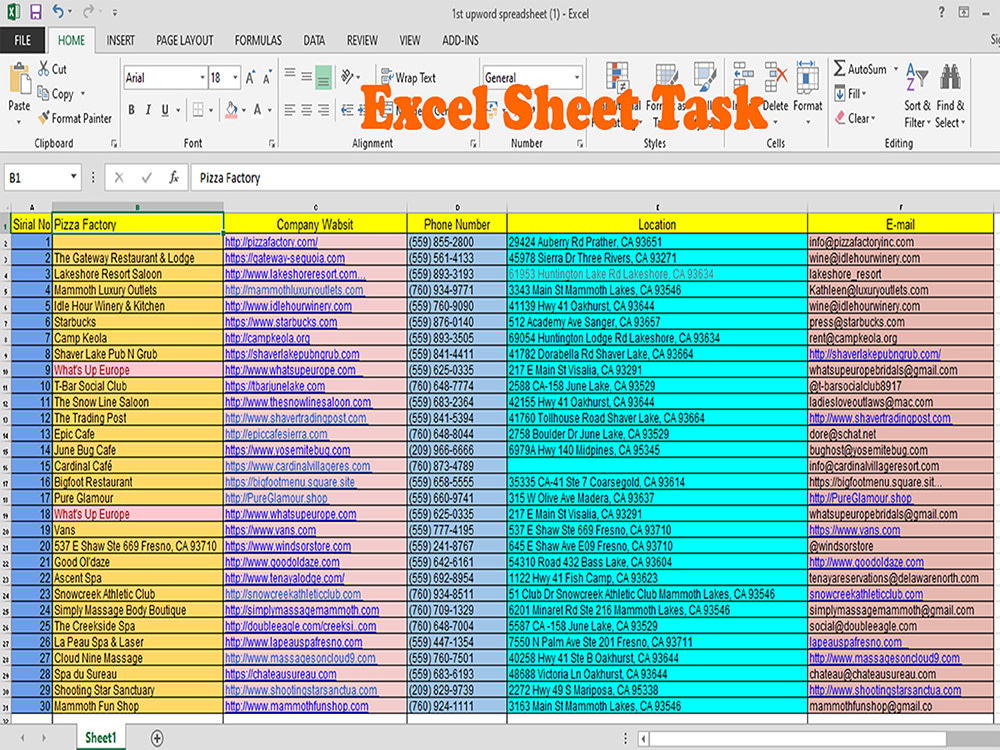Switch to the INSERT tab
The width and height of the screenshot is (1000, 750).
coord(121,40)
